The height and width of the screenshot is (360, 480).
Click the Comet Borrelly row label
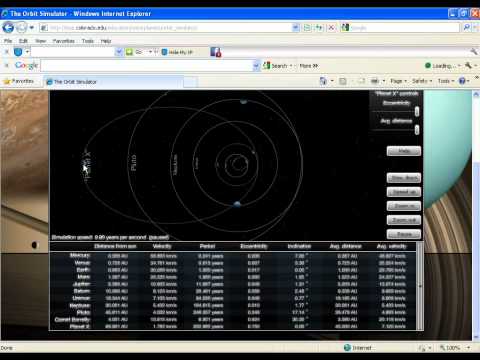click(72, 319)
